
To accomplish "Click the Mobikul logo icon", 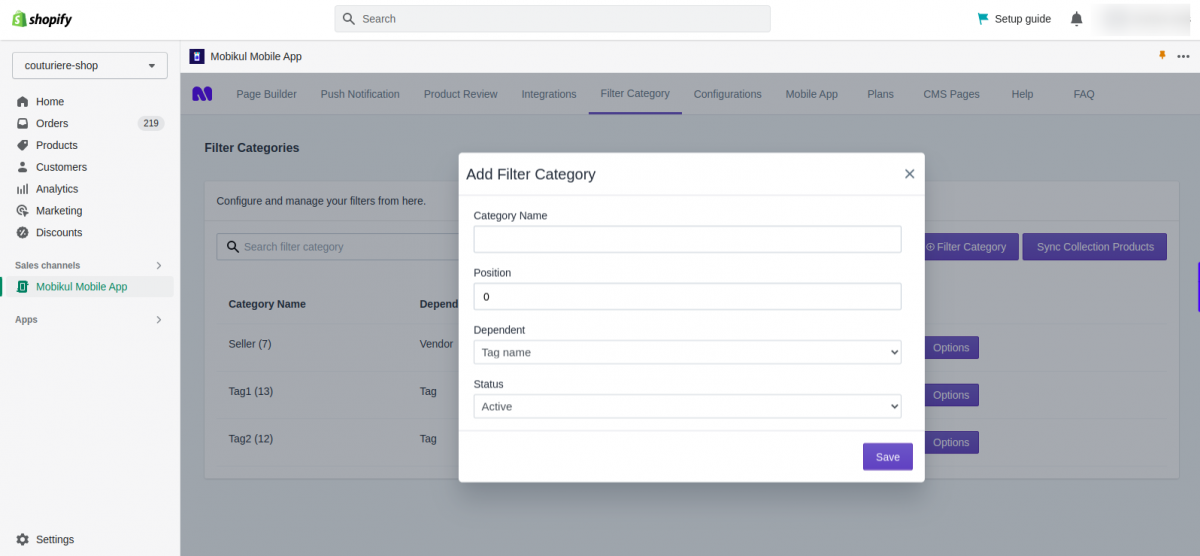I will [202, 94].
